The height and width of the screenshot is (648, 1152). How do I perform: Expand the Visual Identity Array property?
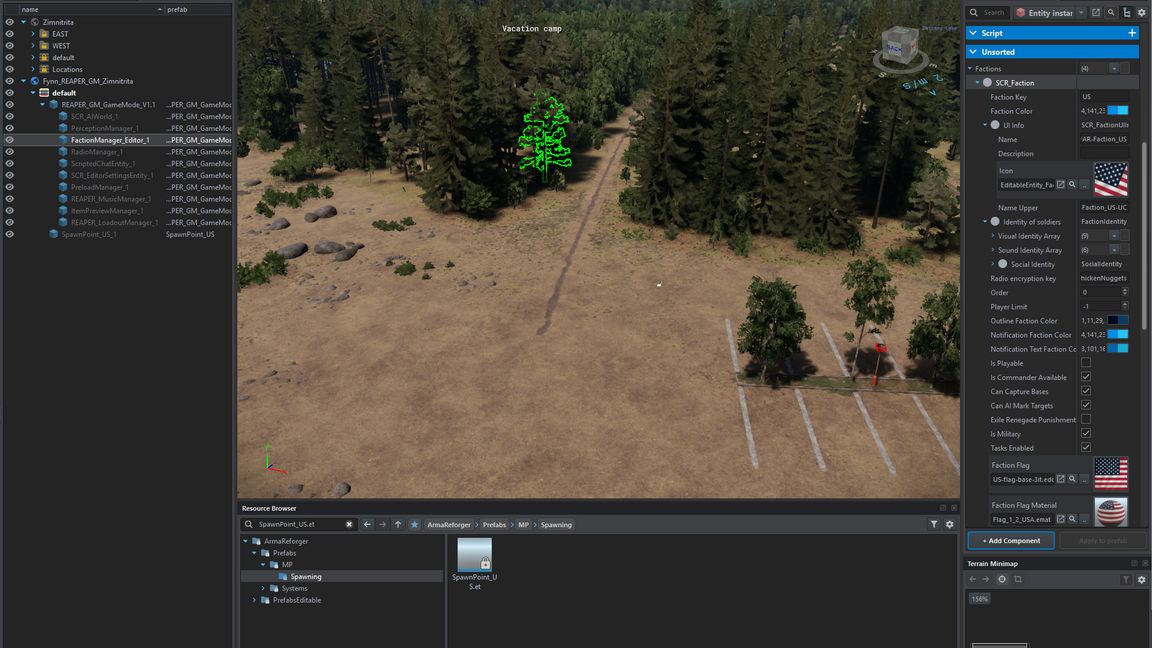pos(993,236)
